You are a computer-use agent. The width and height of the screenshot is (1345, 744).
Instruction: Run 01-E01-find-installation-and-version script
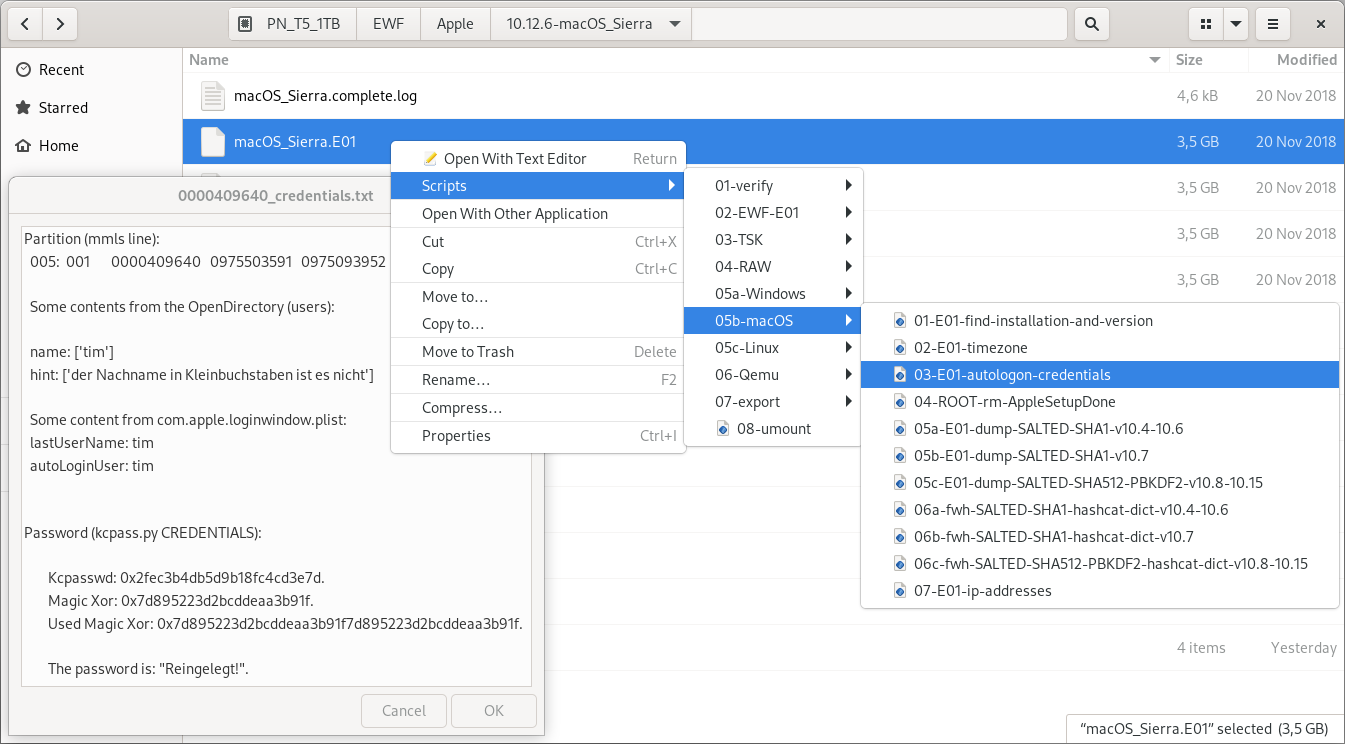pyautogui.click(x=1099, y=321)
